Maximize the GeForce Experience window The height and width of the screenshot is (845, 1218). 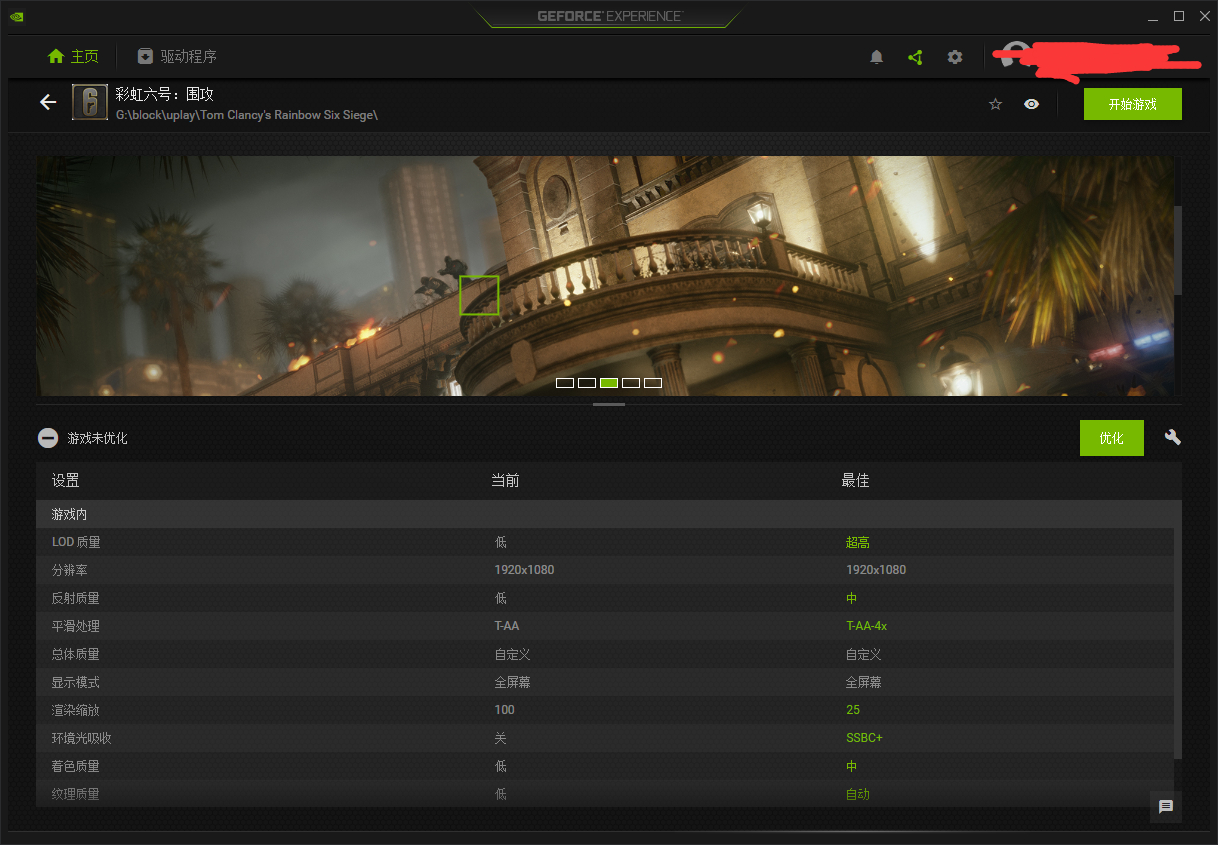pyautogui.click(x=1179, y=16)
